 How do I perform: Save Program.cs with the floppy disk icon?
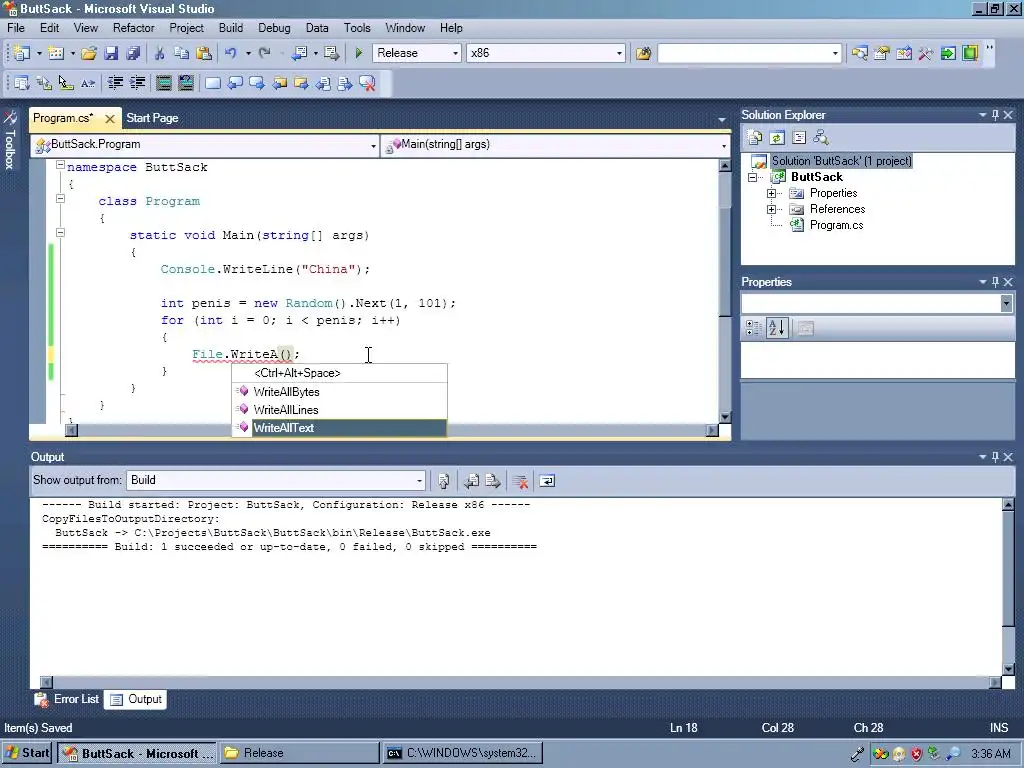pyautogui.click(x=111, y=53)
